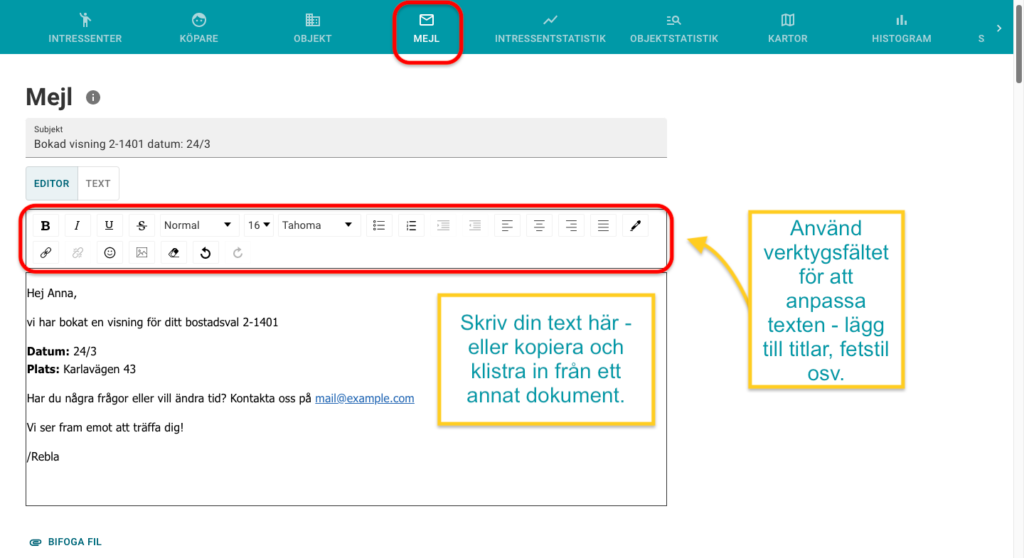Insert an image into the email
This screenshot has width=1024, height=558.
click(141, 253)
